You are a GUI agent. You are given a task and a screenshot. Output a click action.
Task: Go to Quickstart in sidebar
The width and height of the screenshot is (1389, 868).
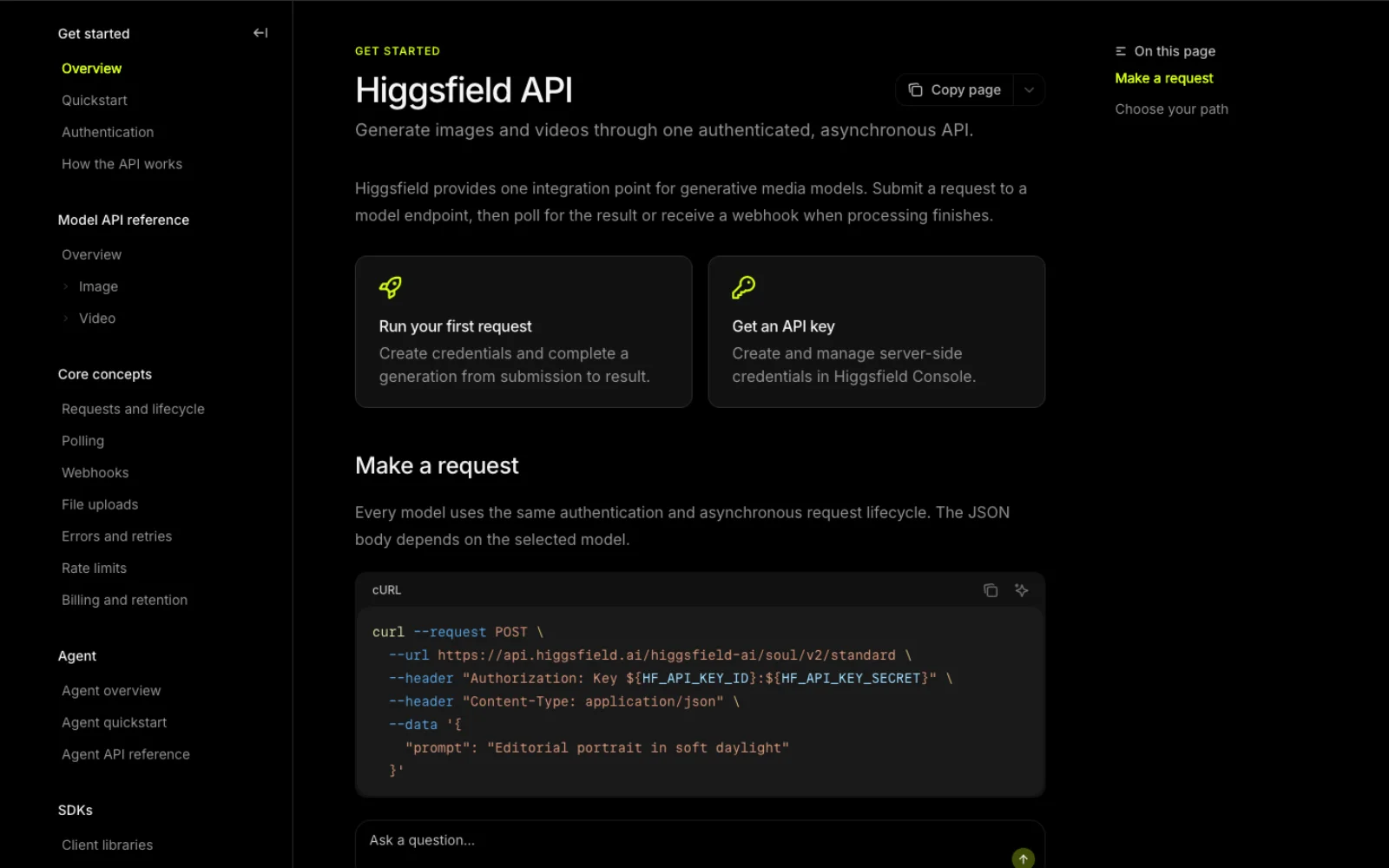click(95, 101)
